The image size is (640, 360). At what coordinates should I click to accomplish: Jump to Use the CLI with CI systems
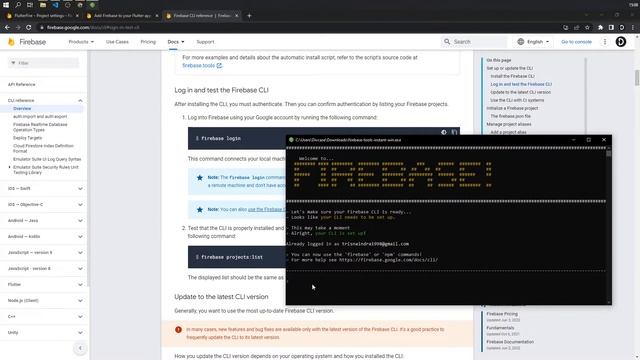point(517,100)
